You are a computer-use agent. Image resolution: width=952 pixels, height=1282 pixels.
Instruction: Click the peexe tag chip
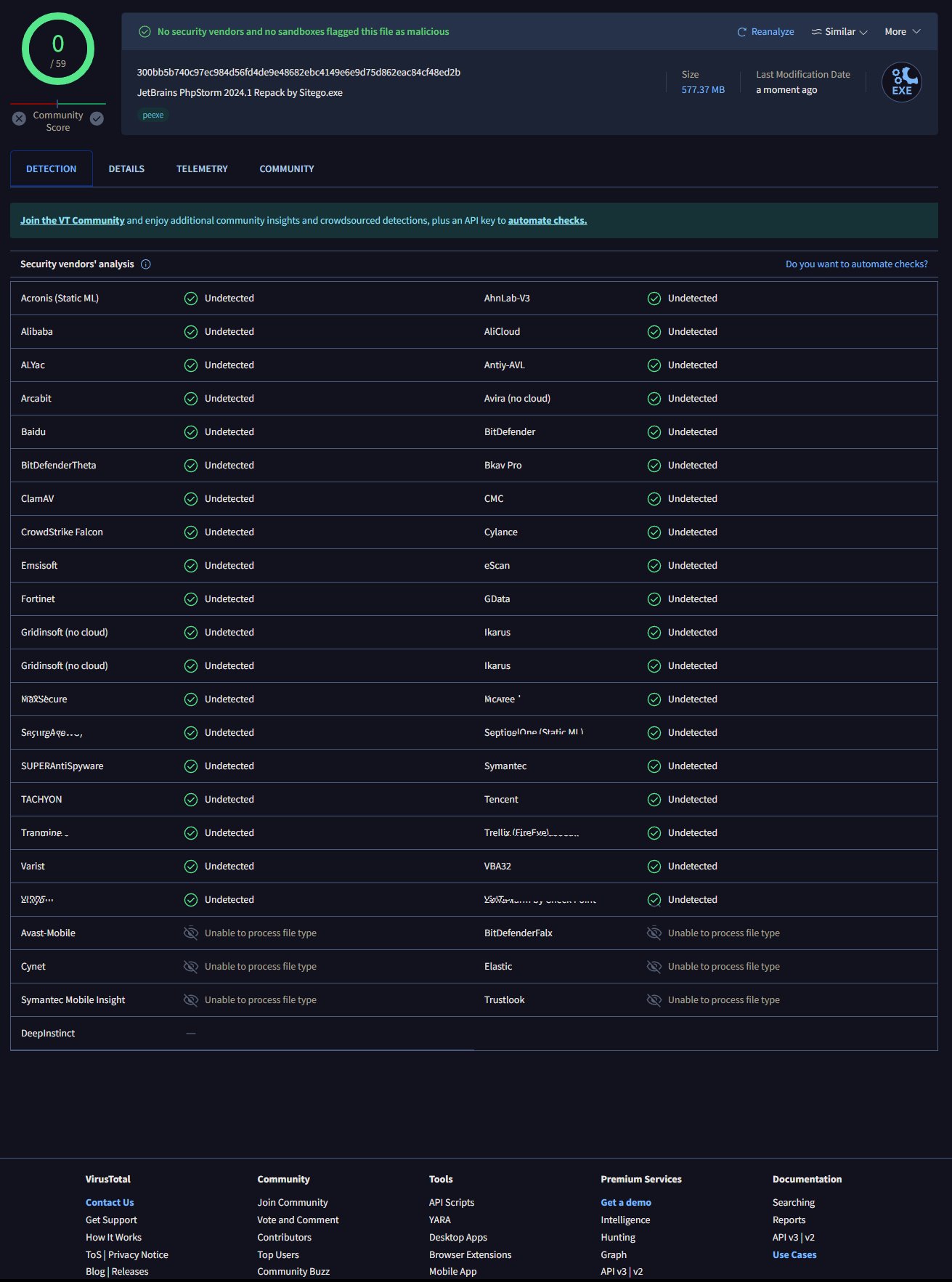153,115
